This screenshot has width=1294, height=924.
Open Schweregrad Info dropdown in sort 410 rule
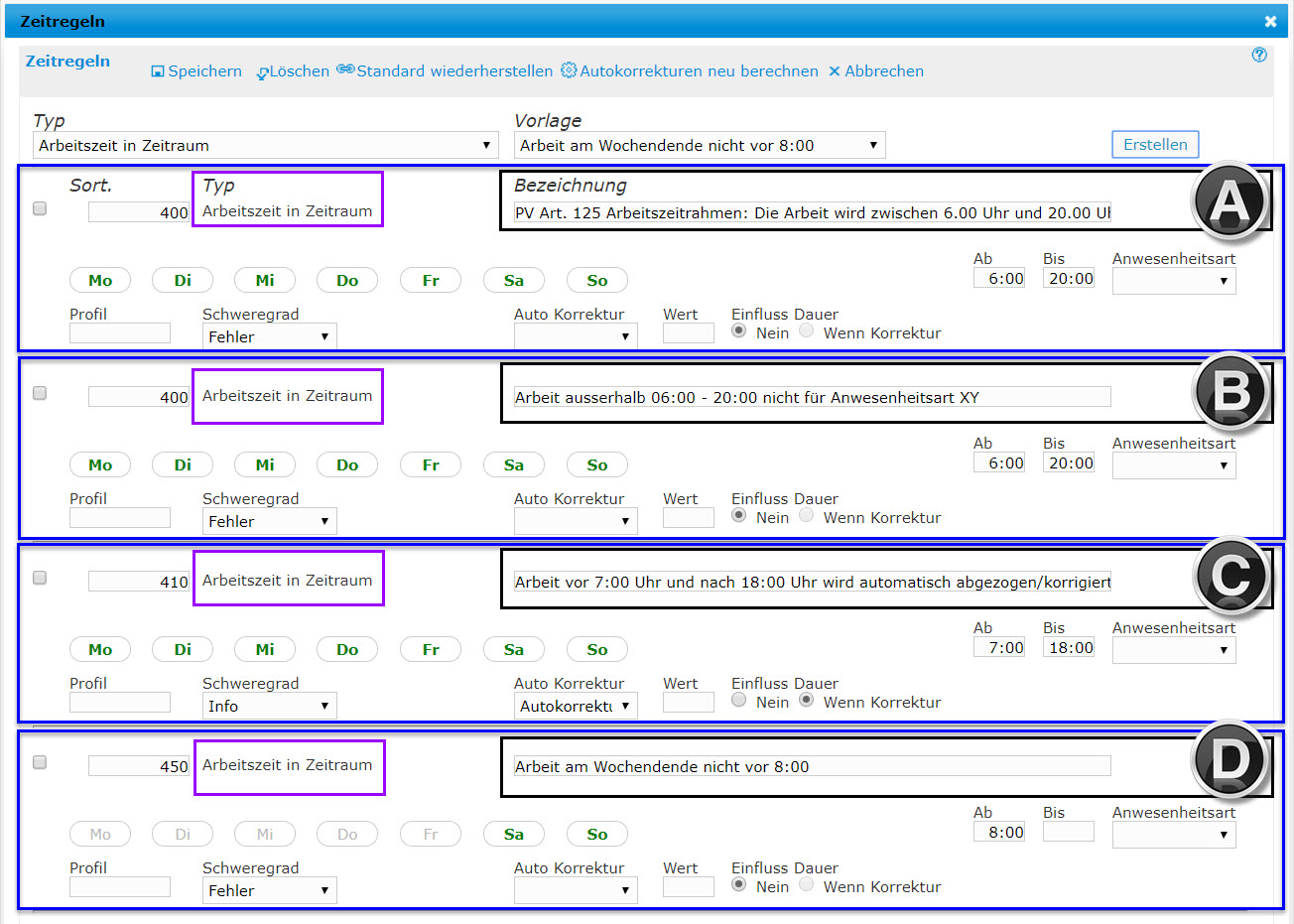(x=270, y=706)
